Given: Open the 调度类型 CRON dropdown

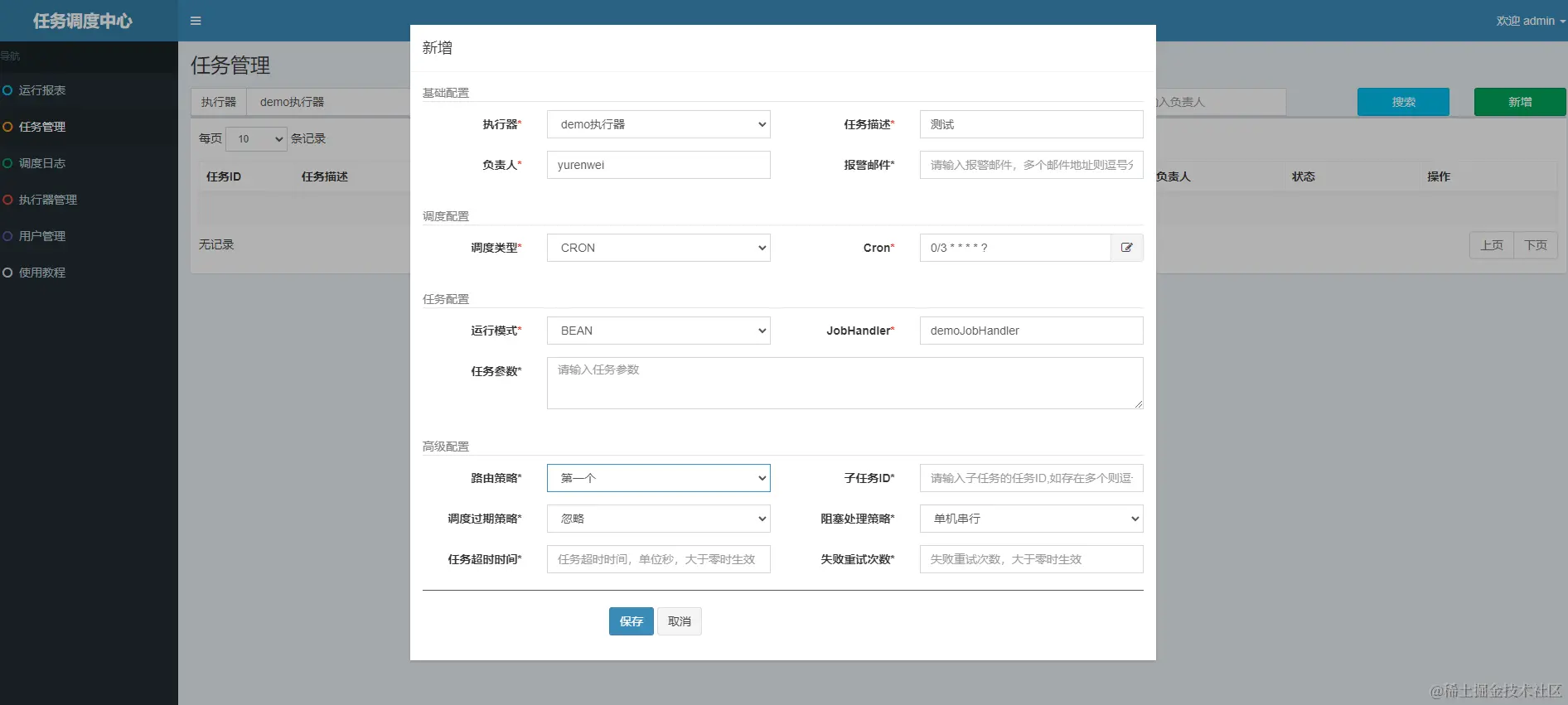Looking at the screenshot, I should pyautogui.click(x=659, y=248).
